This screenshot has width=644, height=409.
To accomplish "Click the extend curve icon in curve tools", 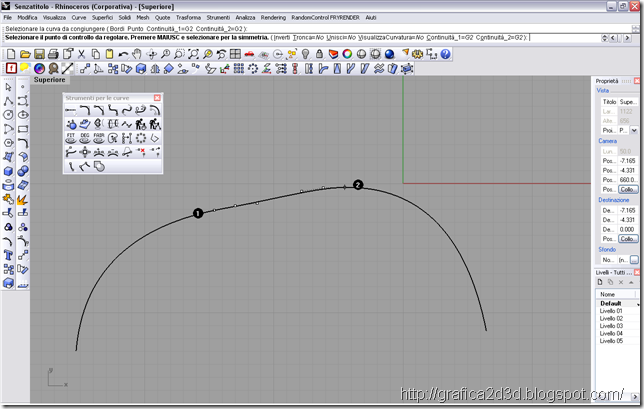I will click(x=71, y=110).
